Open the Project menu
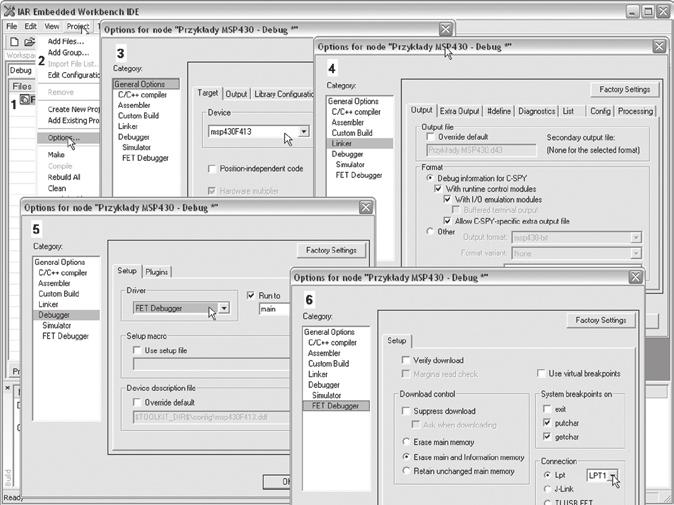This screenshot has width=674, height=505. click(77, 26)
